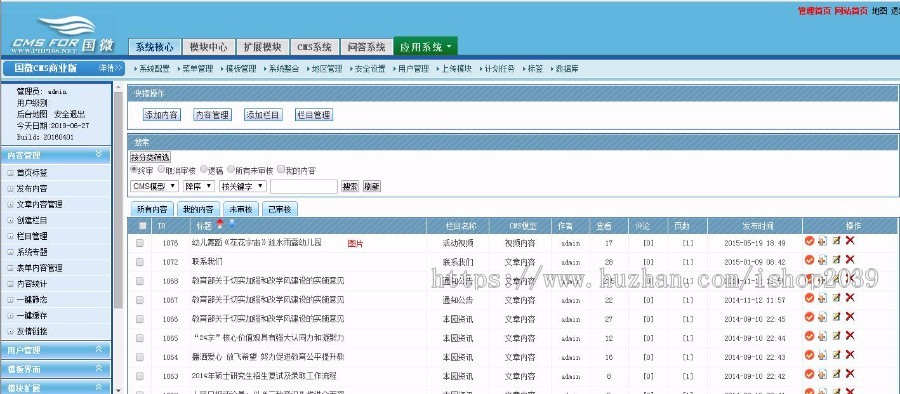The width and height of the screenshot is (900, 394).
Task: Check the box for row 1067
Action: tap(140, 300)
